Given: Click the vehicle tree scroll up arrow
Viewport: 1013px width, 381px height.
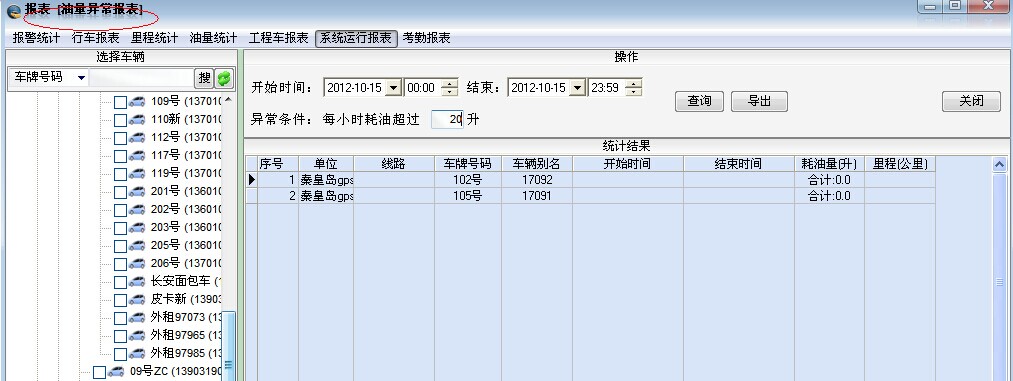Looking at the screenshot, I should point(228,101).
